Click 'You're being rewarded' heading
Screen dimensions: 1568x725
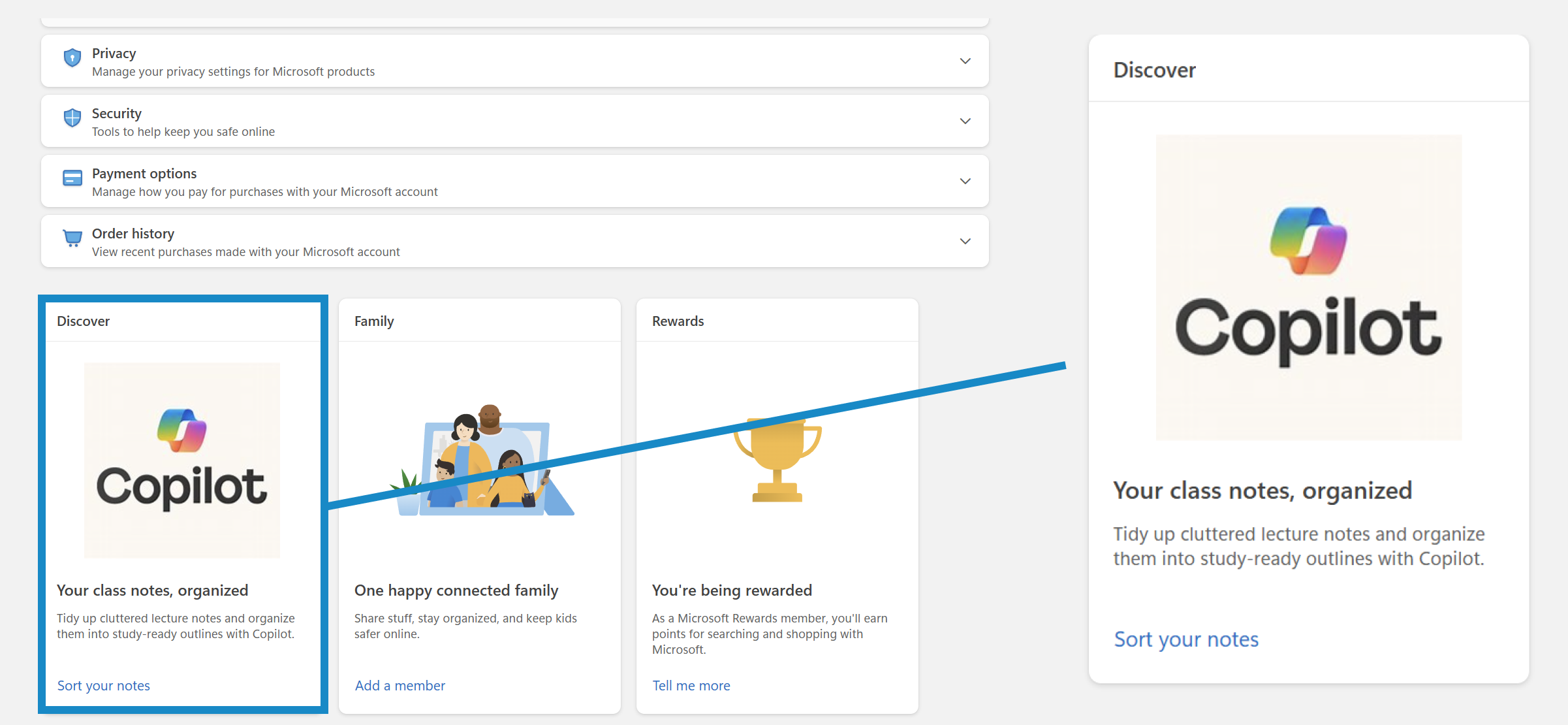tap(732, 590)
